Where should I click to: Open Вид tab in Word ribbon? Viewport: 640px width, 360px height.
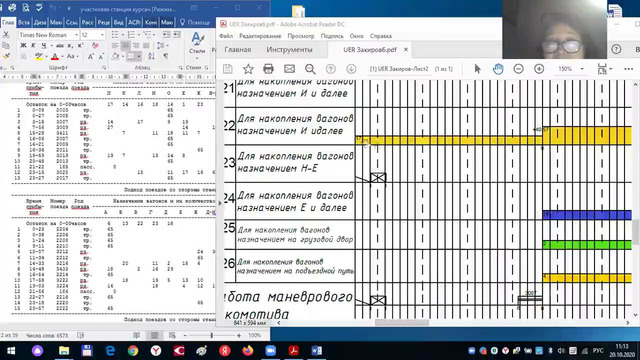[x=118, y=22]
